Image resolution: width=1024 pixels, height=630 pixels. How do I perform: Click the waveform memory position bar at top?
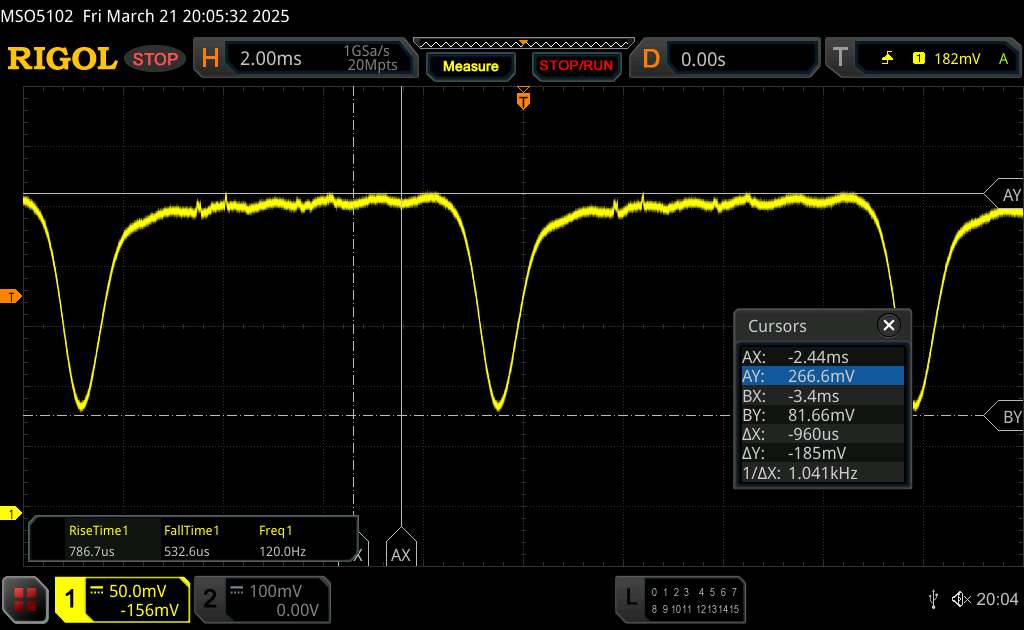[x=523, y=43]
